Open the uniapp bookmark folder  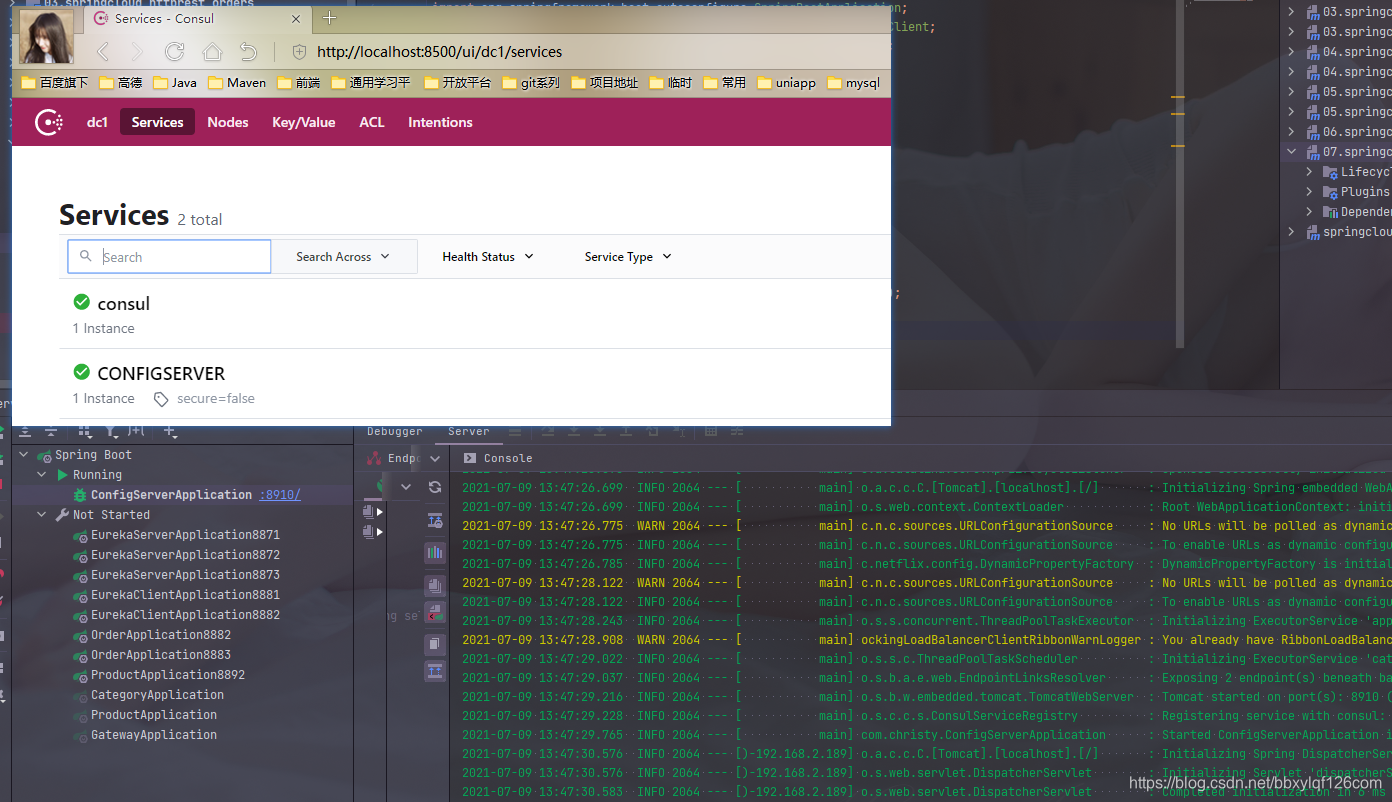tap(786, 83)
